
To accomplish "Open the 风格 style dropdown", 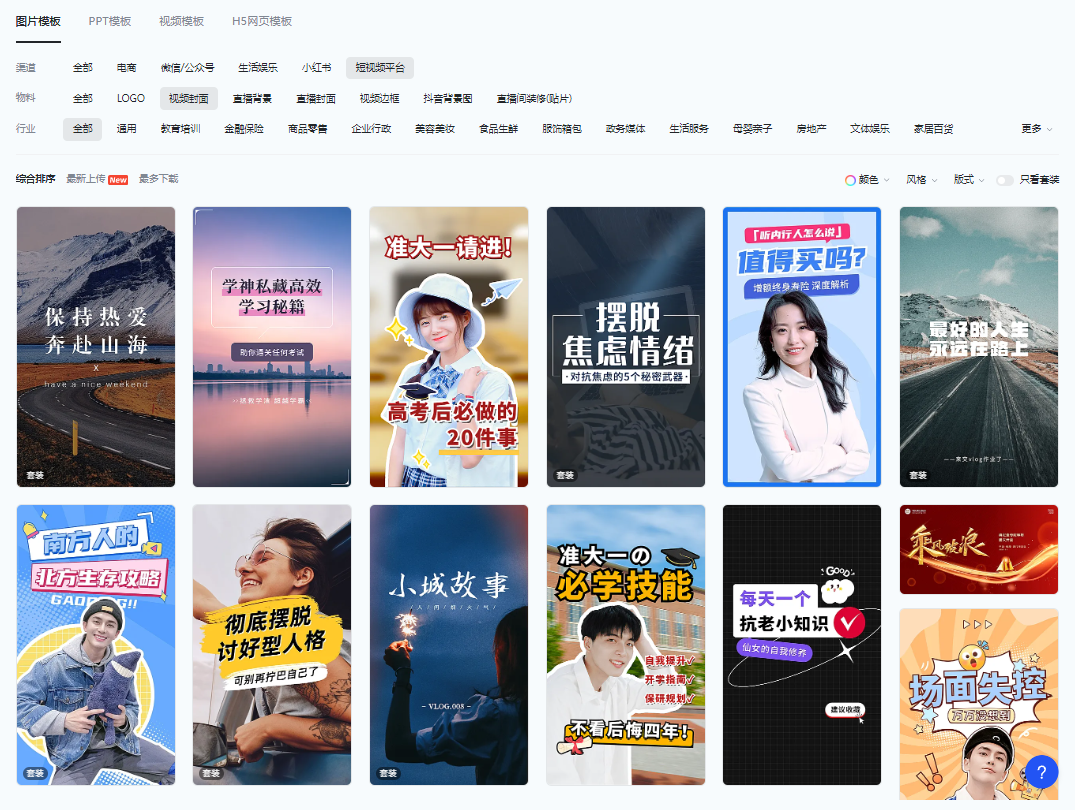I will coord(921,180).
